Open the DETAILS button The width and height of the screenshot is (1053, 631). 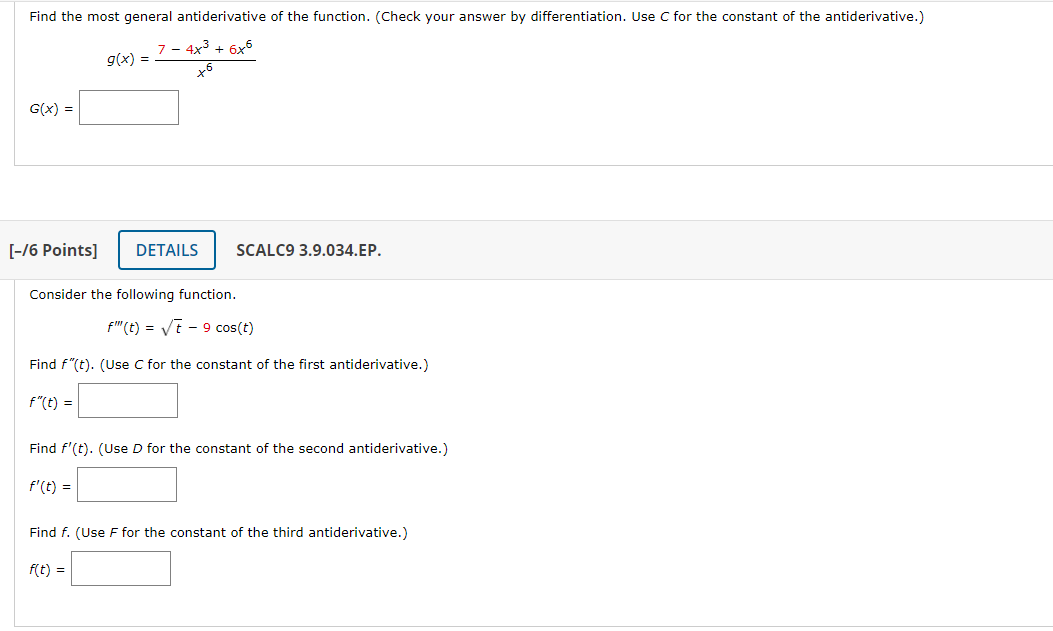[x=167, y=250]
